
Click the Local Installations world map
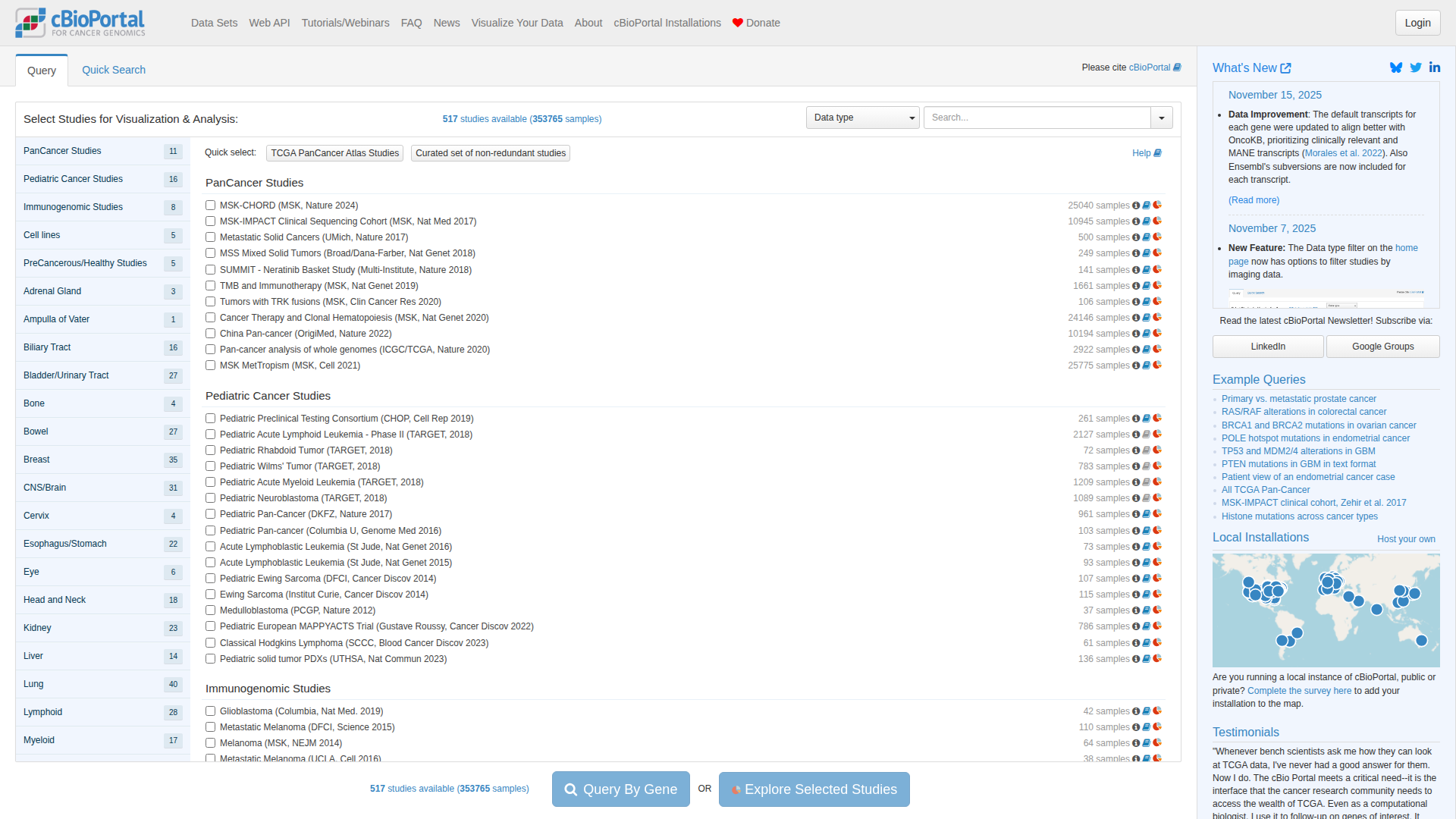click(1326, 610)
